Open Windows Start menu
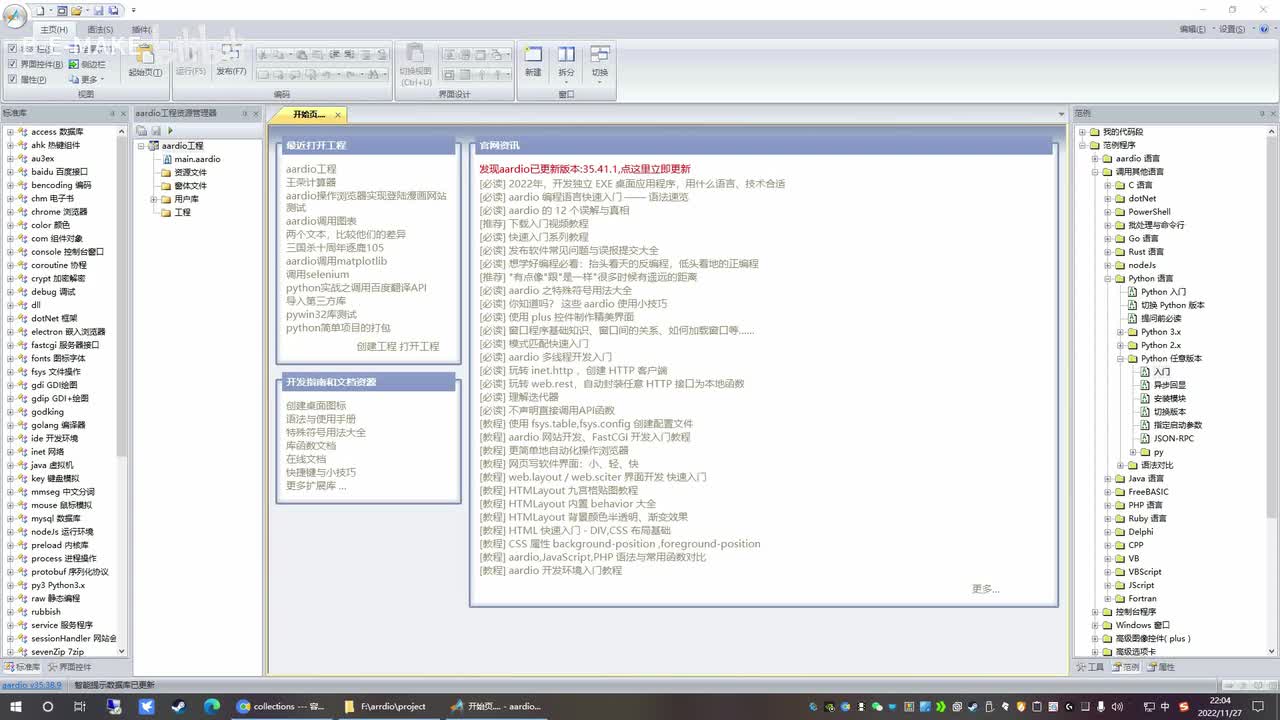 (16, 706)
